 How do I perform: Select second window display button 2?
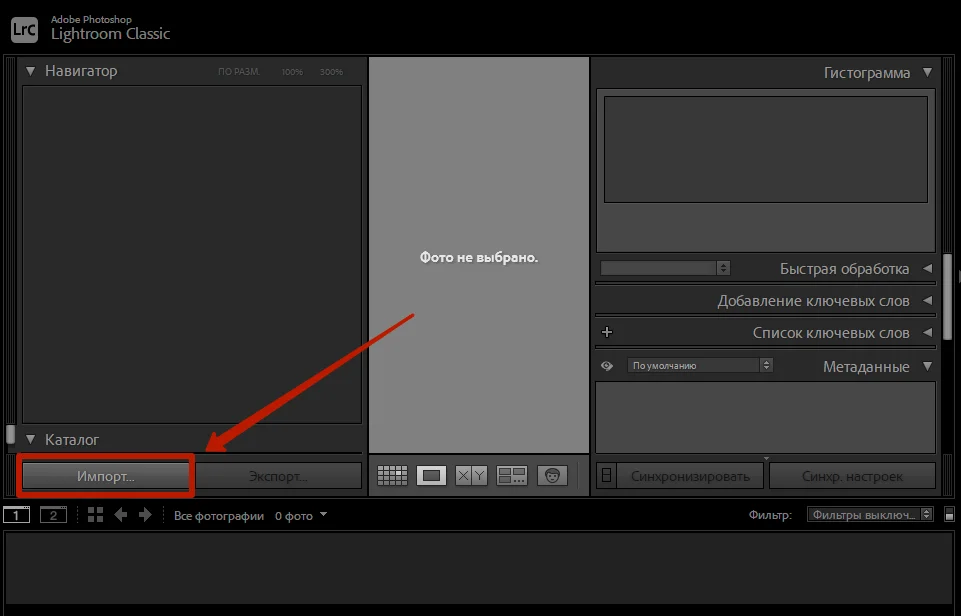tap(53, 515)
